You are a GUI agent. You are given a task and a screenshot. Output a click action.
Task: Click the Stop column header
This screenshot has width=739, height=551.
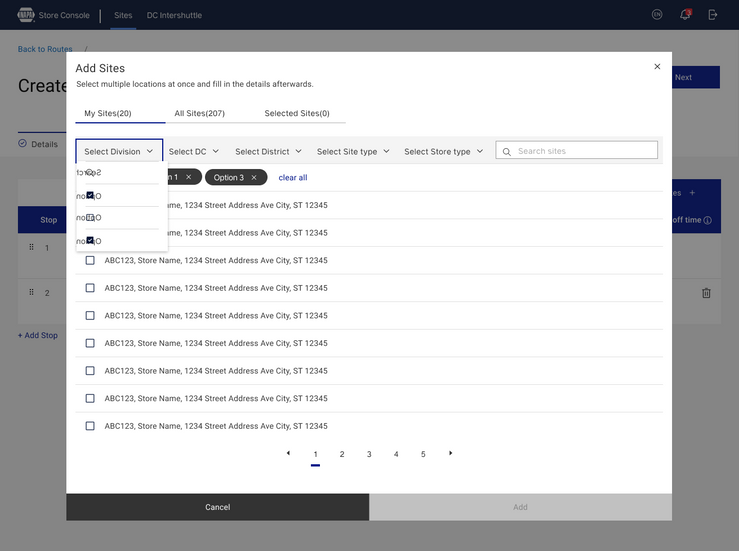tap(49, 220)
